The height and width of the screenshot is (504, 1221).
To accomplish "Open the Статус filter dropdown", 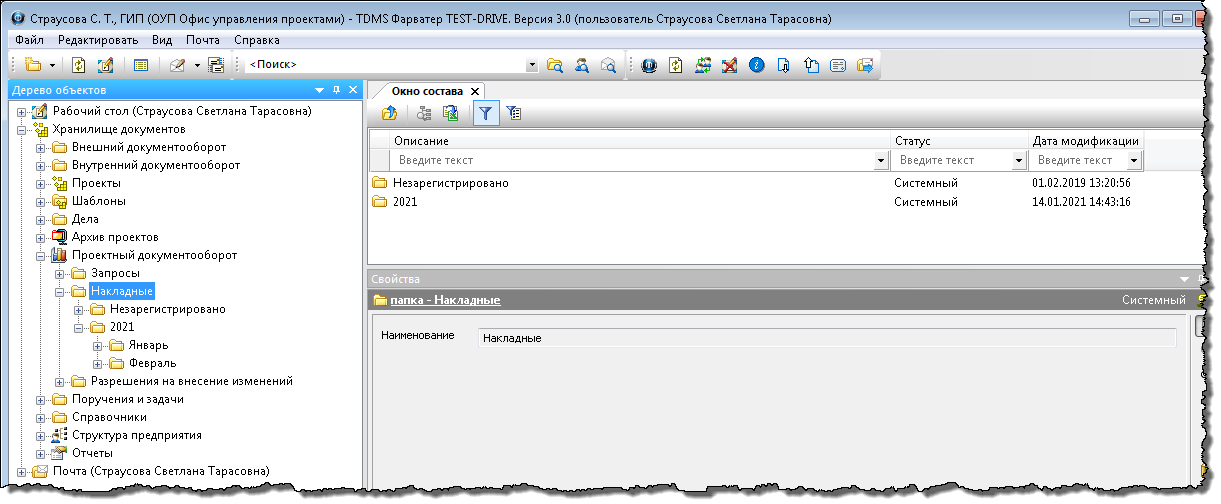I will (x=1019, y=160).
